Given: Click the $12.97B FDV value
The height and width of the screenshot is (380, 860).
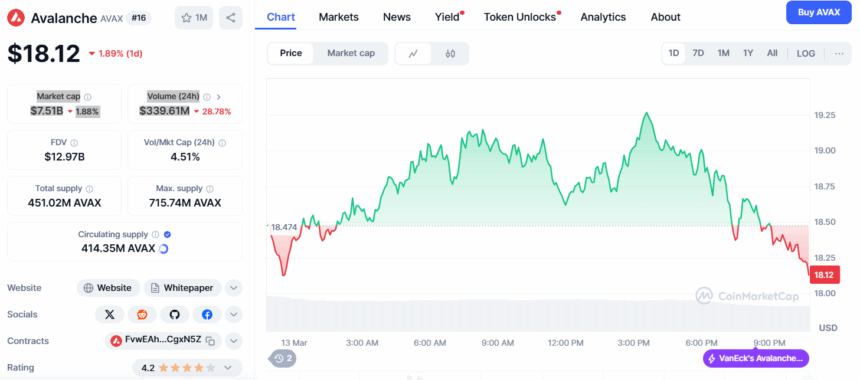Looking at the screenshot, I should coord(64,157).
